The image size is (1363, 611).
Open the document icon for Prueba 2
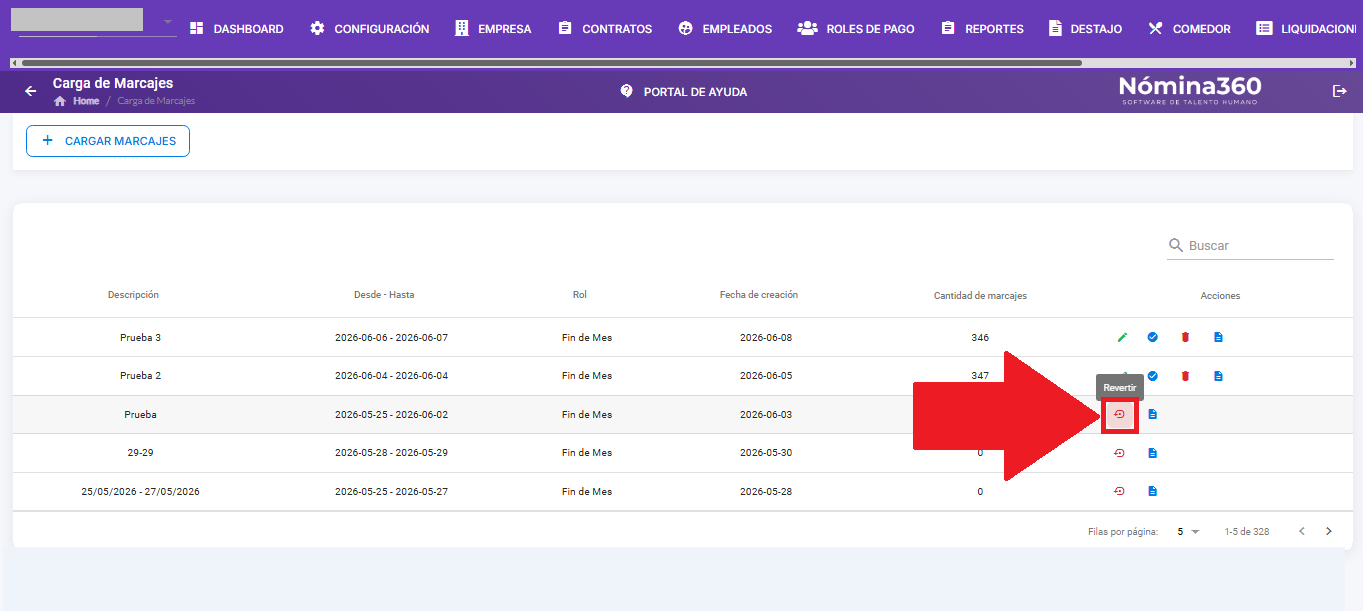click(1218, 376)
